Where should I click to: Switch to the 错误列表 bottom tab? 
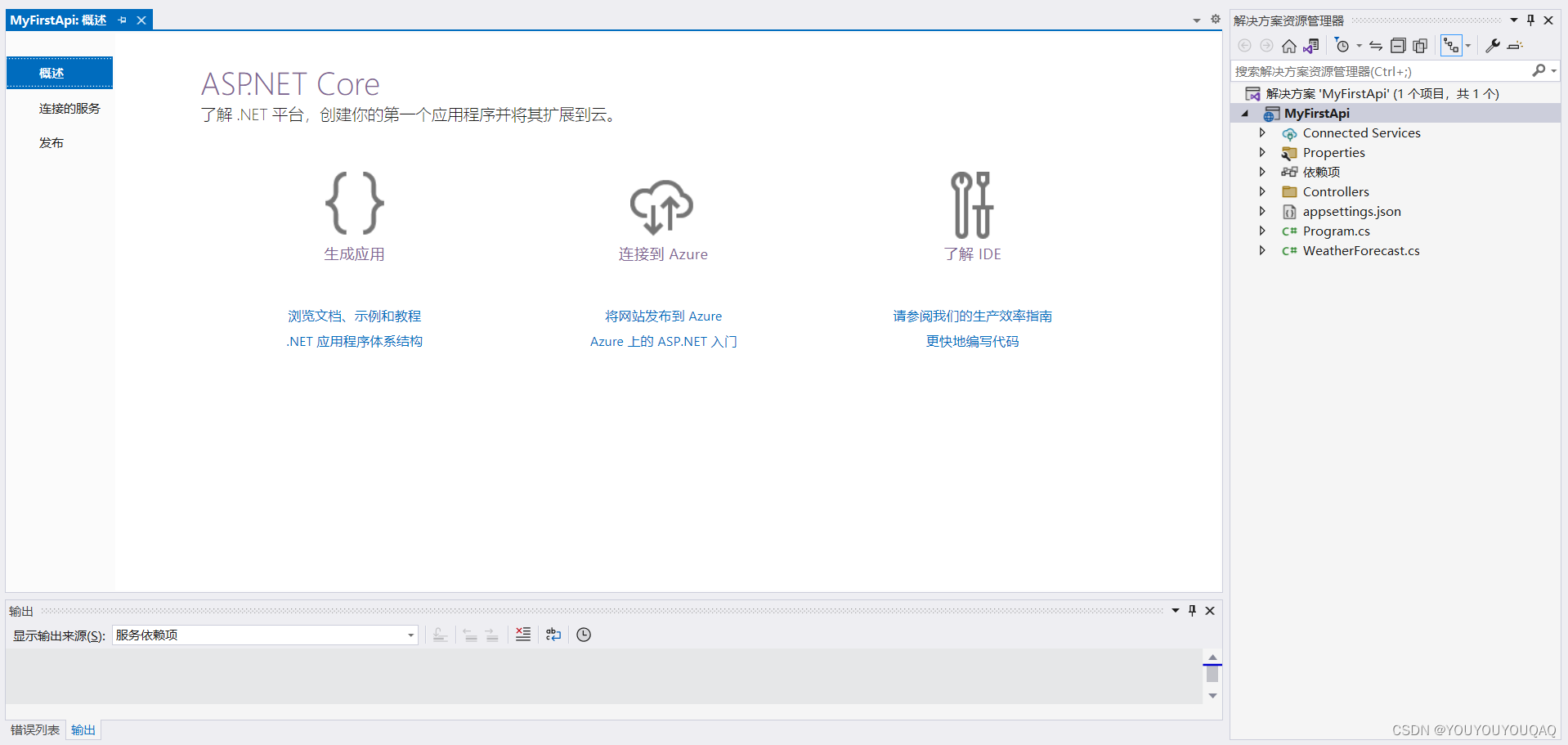coord(35,729)
